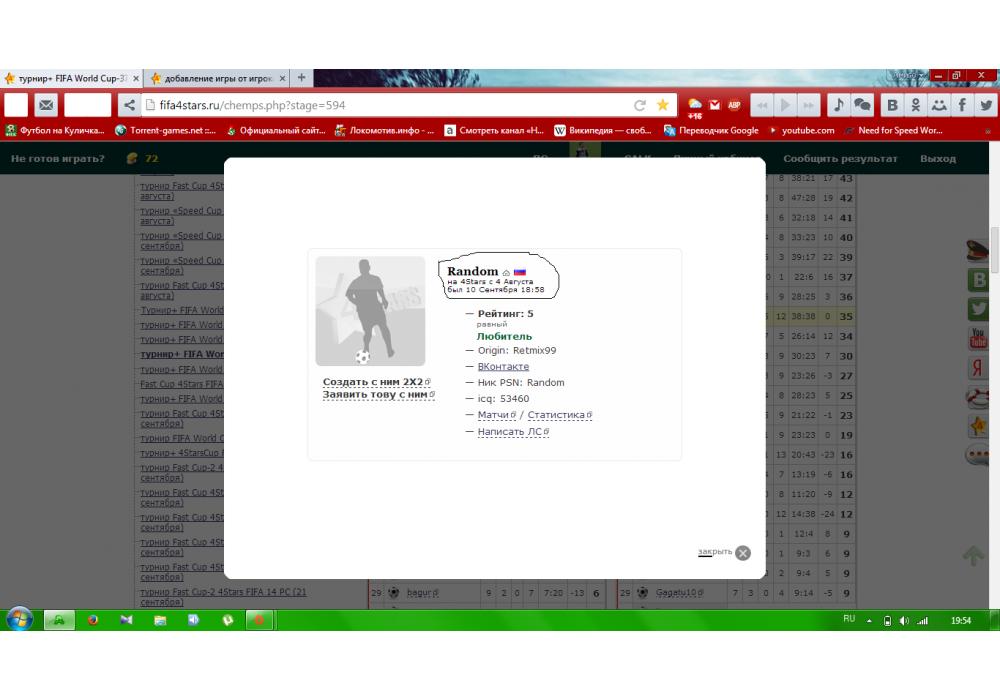This screenshot has width=1000, height=700.
Task: Open the mail envelope toolbar icon
Action: pos(46,105)
